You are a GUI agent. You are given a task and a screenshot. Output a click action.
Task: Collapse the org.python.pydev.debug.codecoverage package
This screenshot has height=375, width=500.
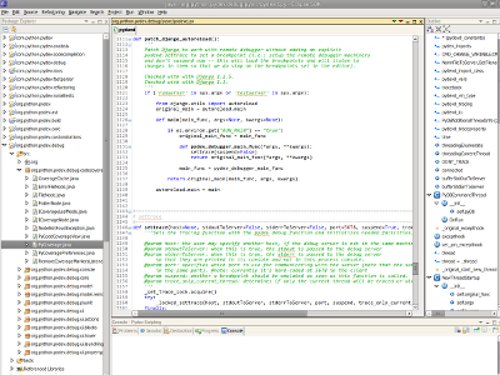[19, 170]
